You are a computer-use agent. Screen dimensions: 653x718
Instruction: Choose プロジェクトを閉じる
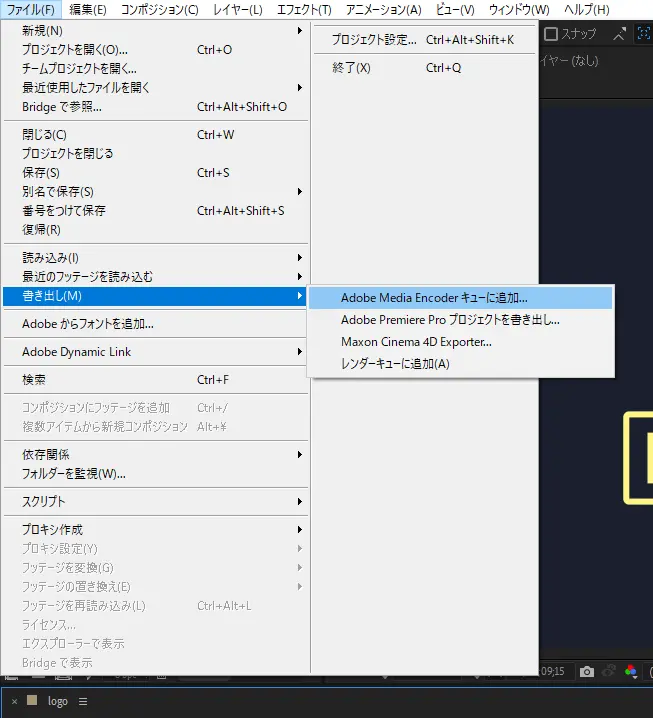pos(156,153)
